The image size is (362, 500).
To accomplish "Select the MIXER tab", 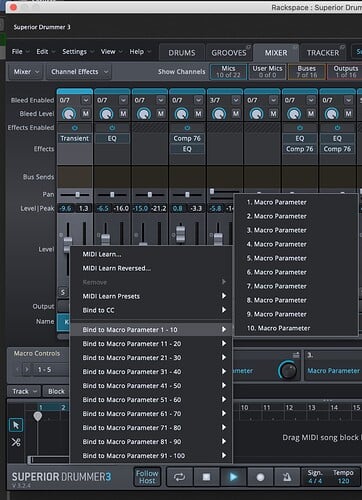I will [x=276, y=53].
